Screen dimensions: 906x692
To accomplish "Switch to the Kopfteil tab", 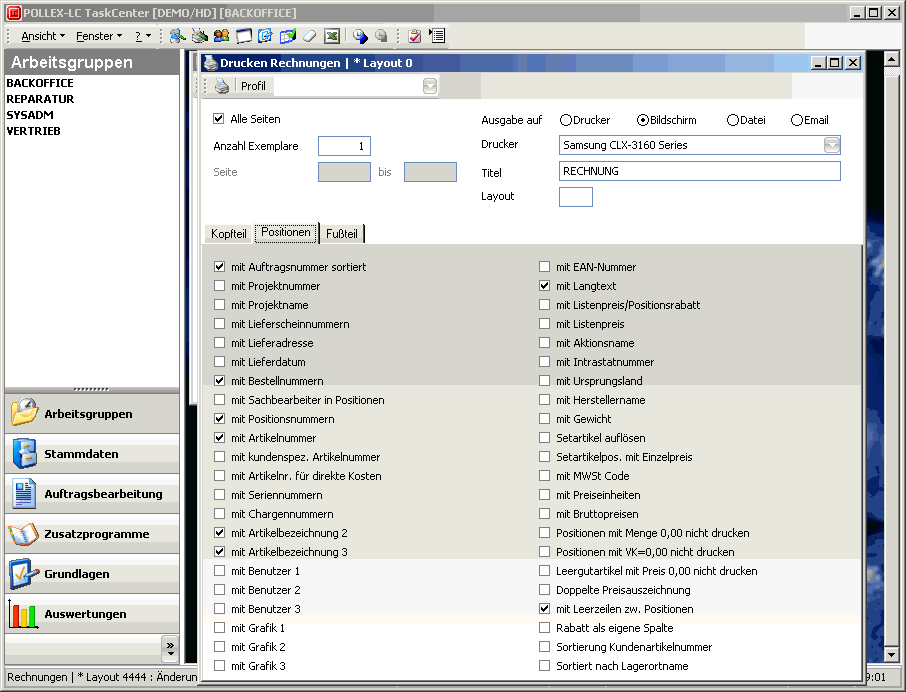I will point(228,234).
